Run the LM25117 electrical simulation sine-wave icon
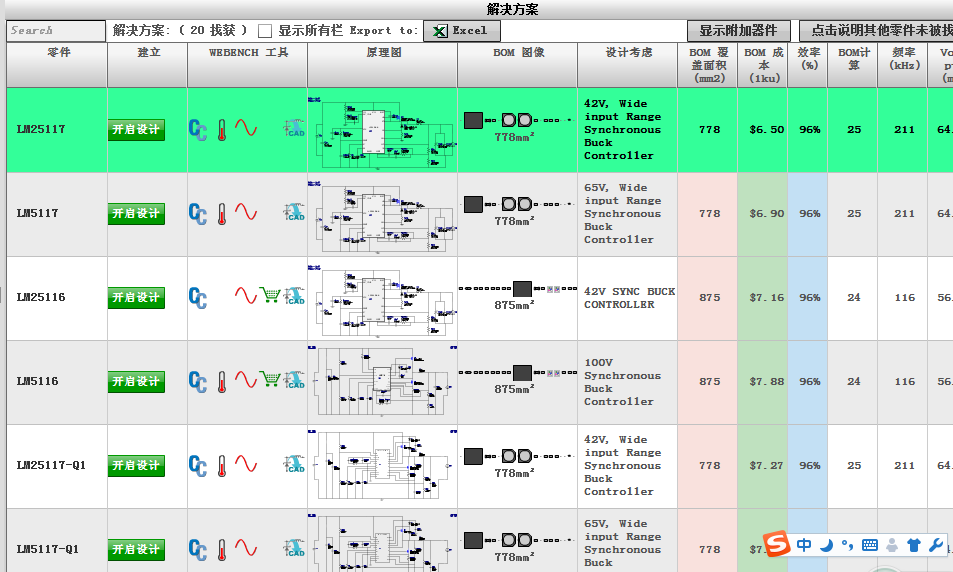 coord(246,128)
